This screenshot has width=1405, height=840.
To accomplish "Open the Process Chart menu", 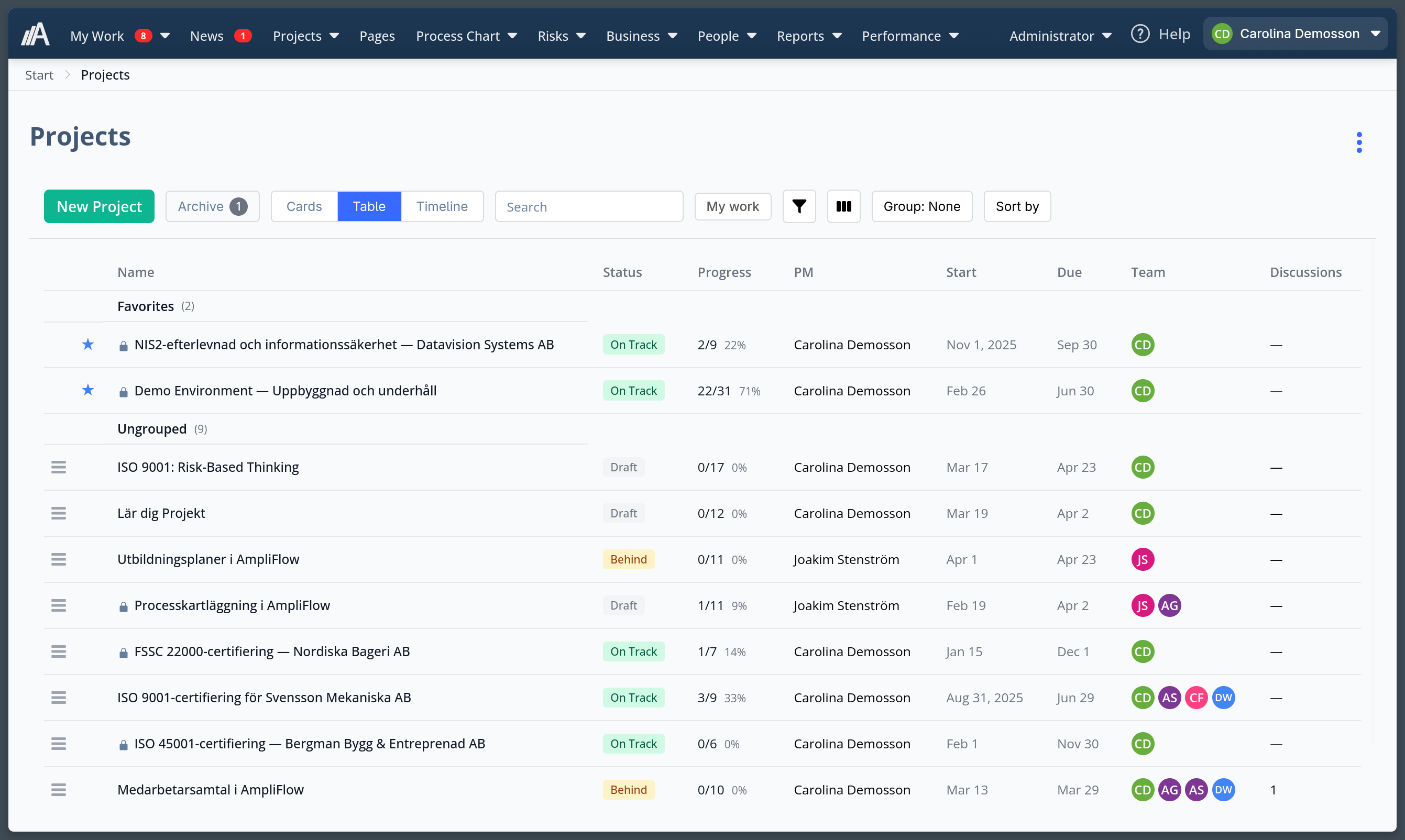I will 466,35.
